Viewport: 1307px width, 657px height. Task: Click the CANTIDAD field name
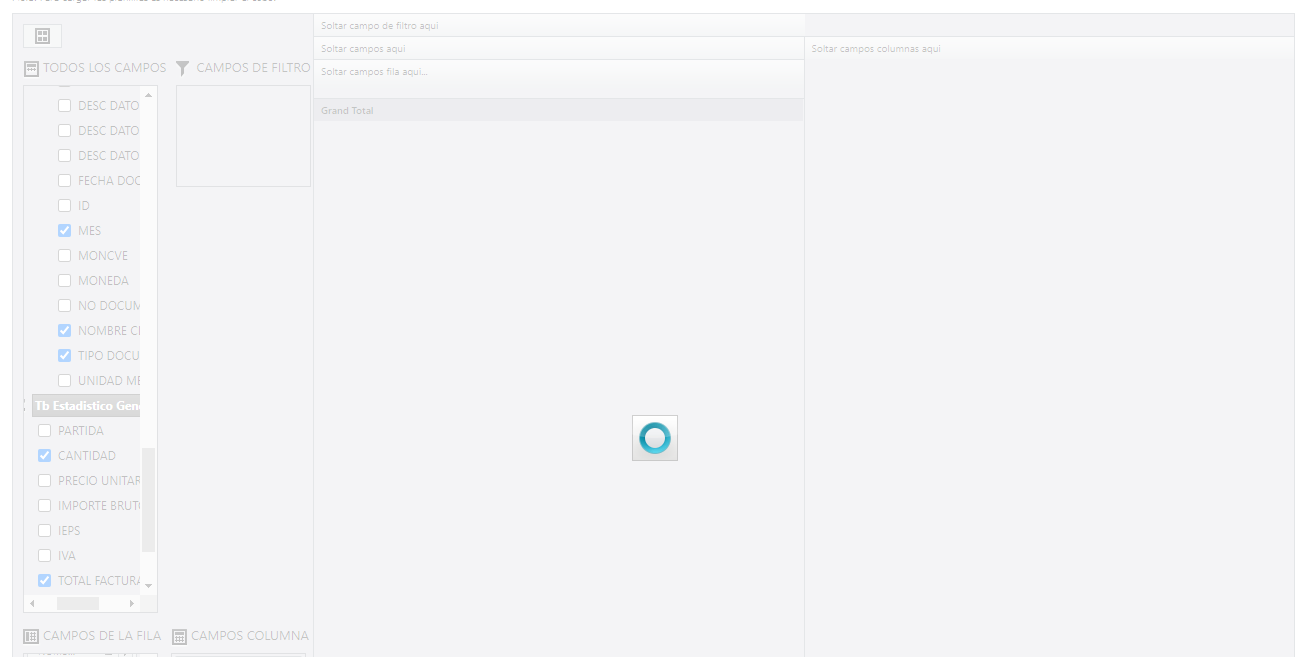point(87,456)
